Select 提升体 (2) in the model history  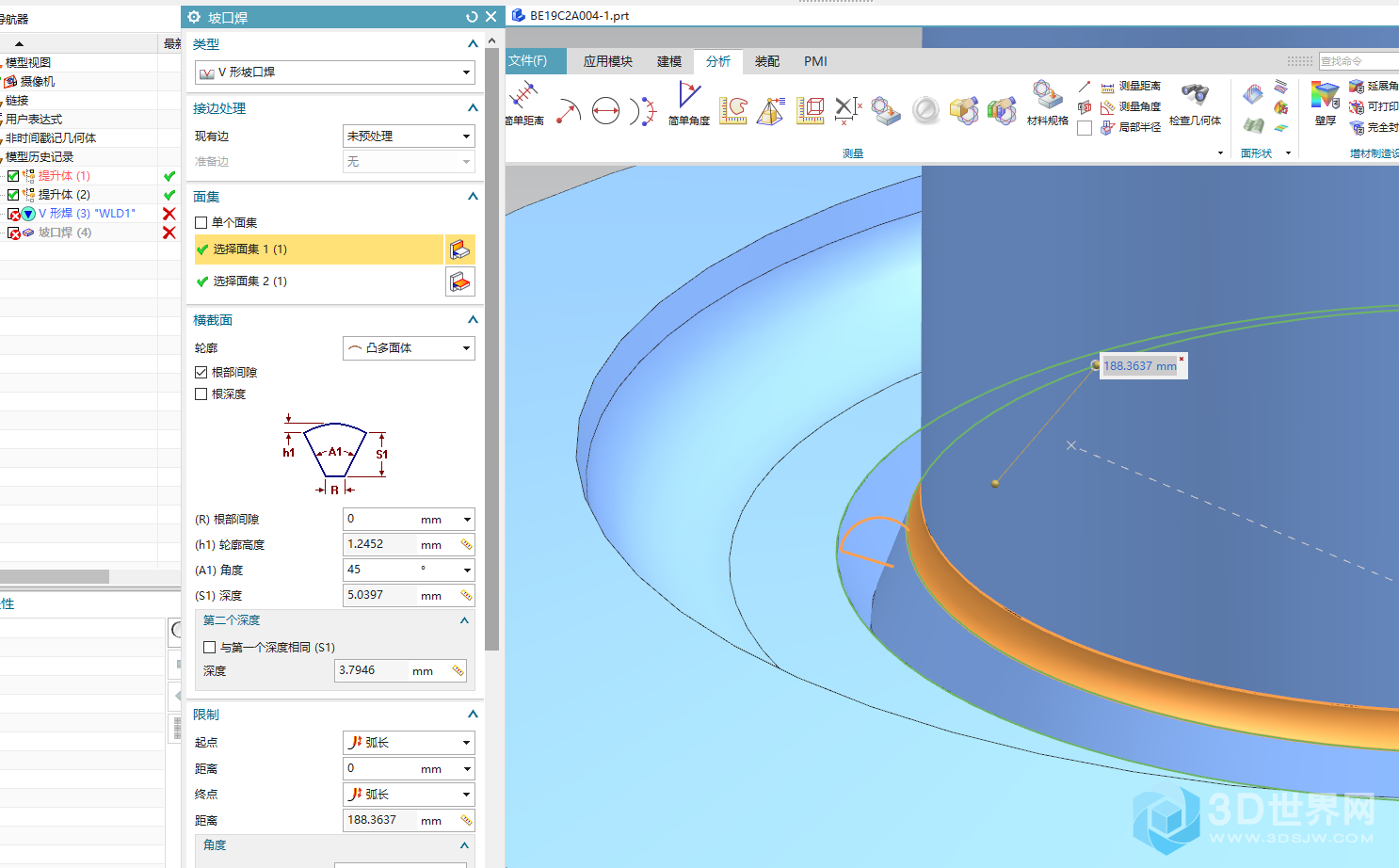coord(64,195)
